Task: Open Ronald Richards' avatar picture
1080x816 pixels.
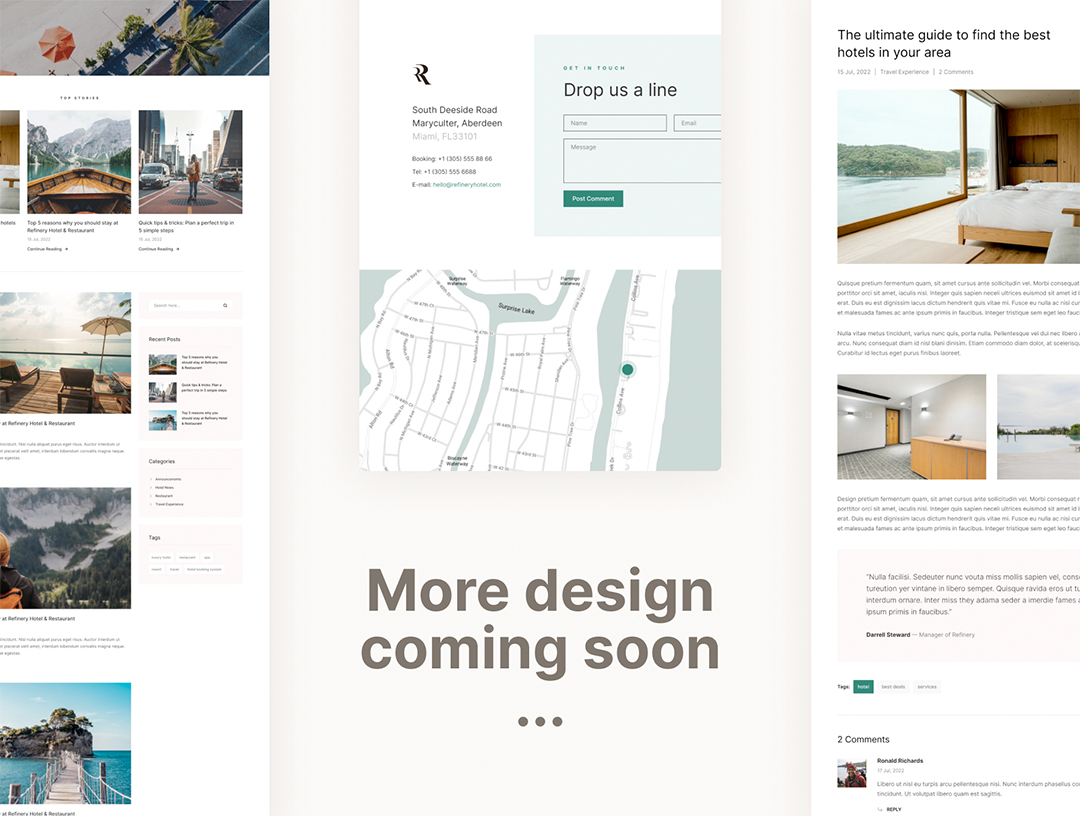Action: (851, 773)
